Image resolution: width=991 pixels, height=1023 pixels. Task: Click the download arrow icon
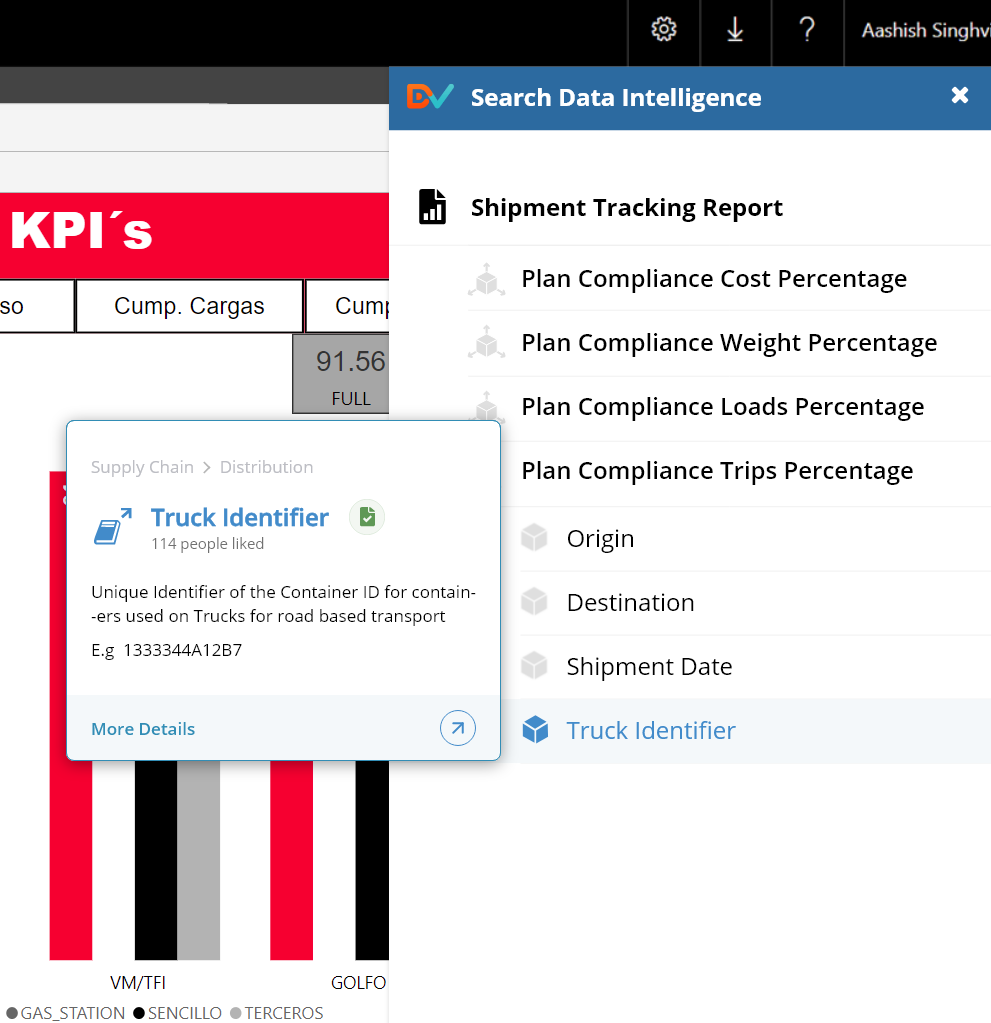click(735, 30)
